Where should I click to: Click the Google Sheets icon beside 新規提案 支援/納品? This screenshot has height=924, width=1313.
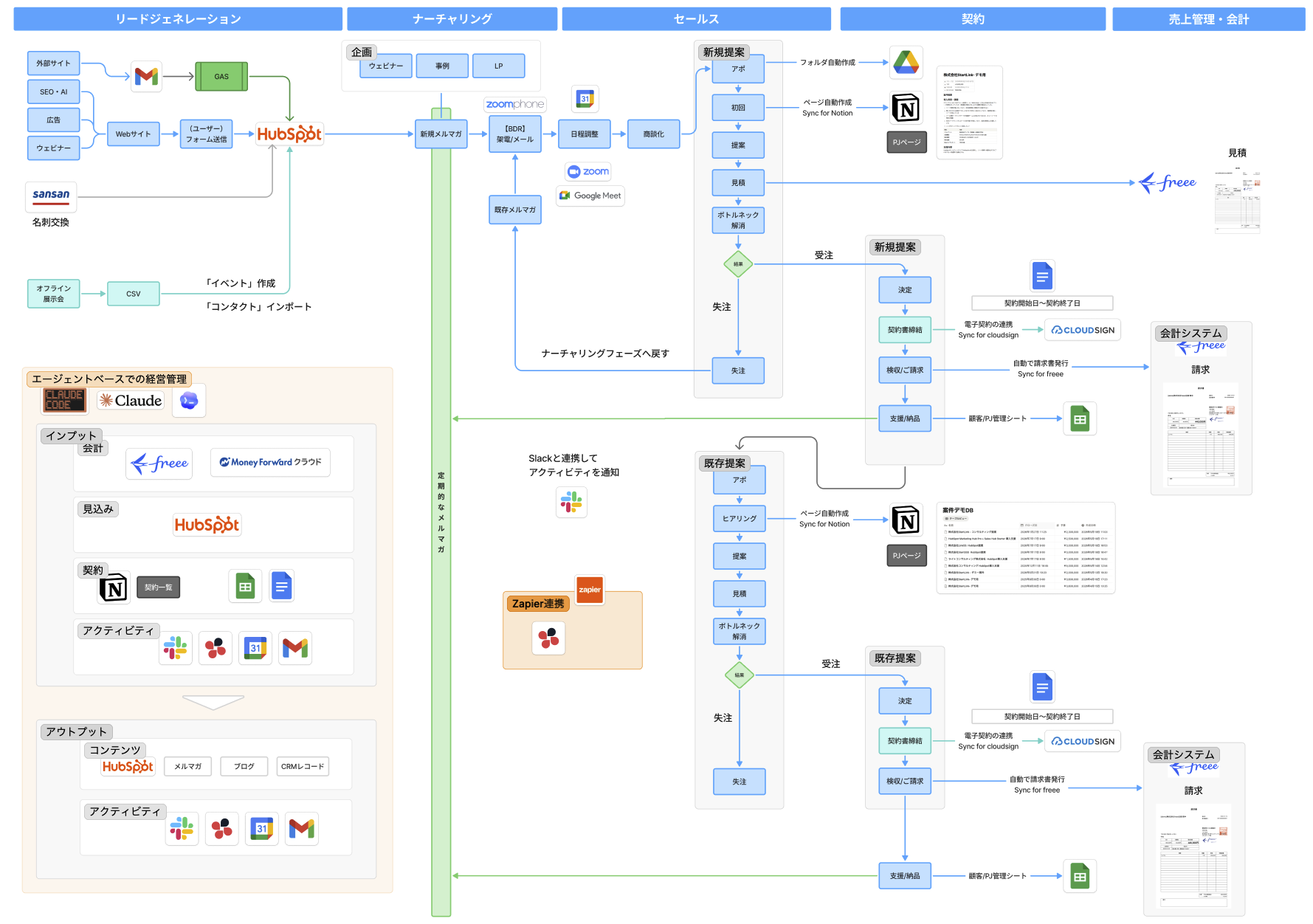pos(1080,419)
